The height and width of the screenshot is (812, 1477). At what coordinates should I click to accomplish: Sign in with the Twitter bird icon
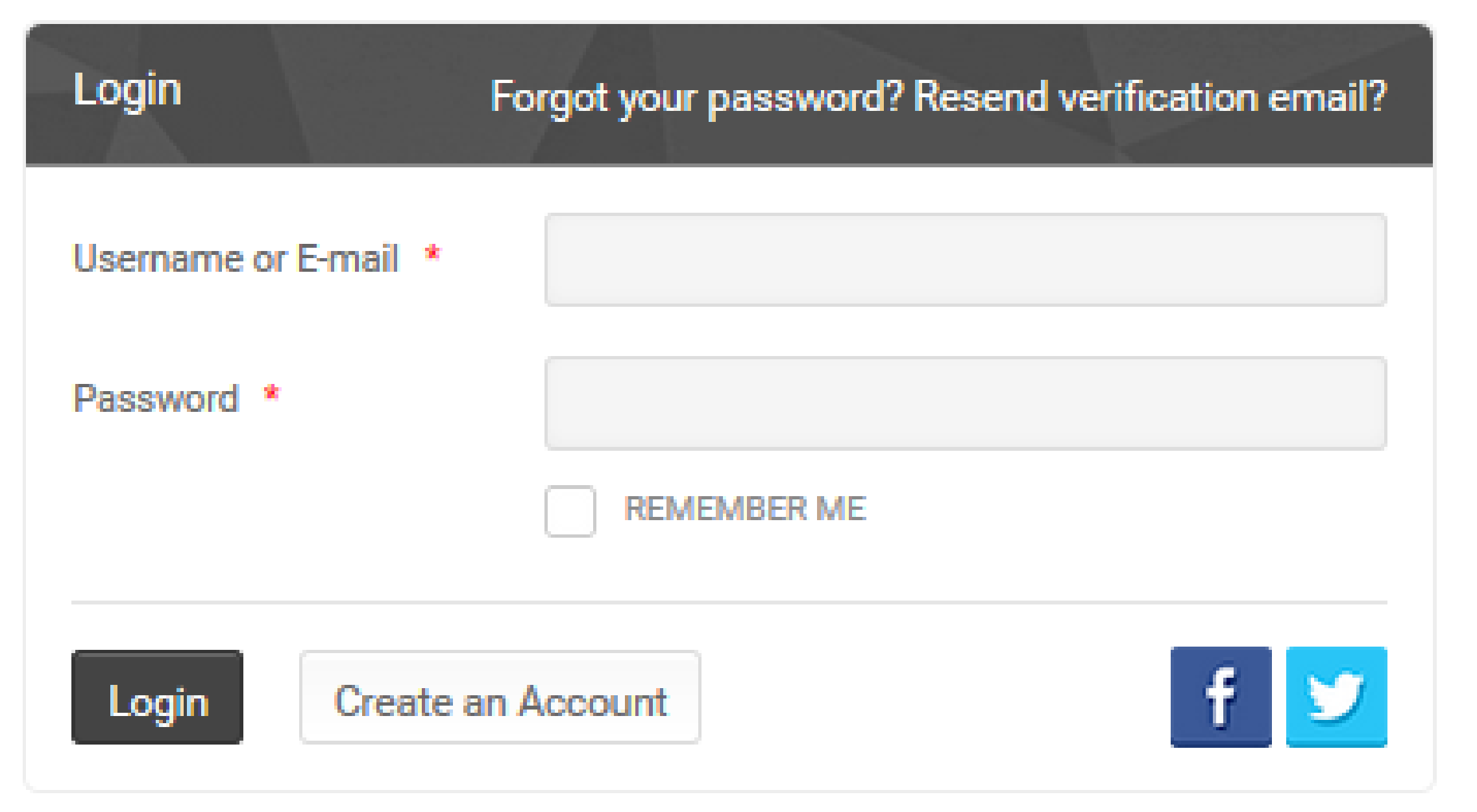tap(1336, 697)
